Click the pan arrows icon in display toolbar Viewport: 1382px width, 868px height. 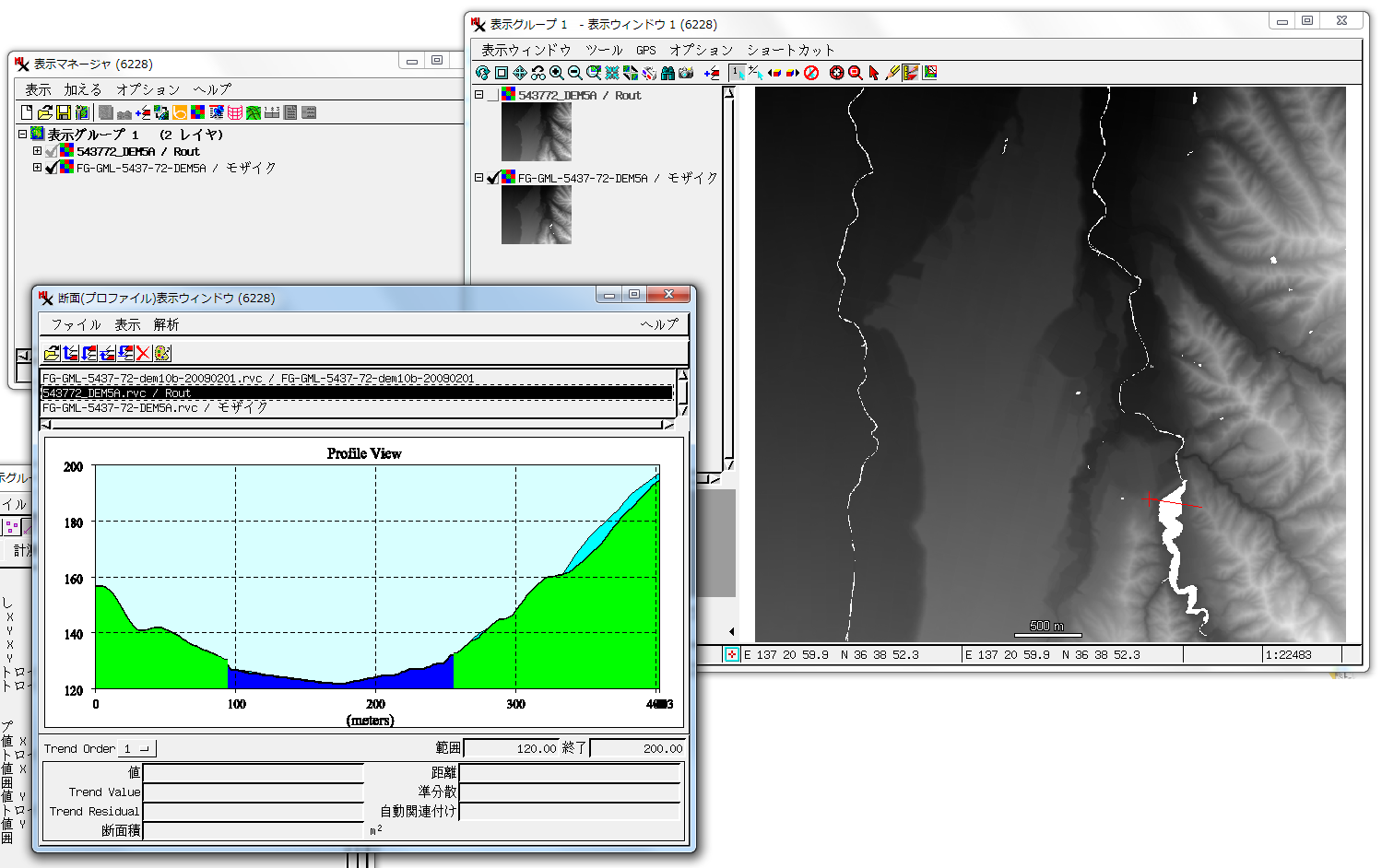[x=520, y=73]
